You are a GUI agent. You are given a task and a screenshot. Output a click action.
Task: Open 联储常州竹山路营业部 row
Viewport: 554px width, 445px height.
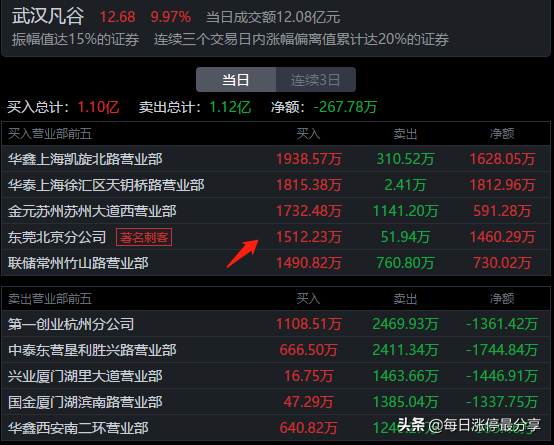[276, 263]
